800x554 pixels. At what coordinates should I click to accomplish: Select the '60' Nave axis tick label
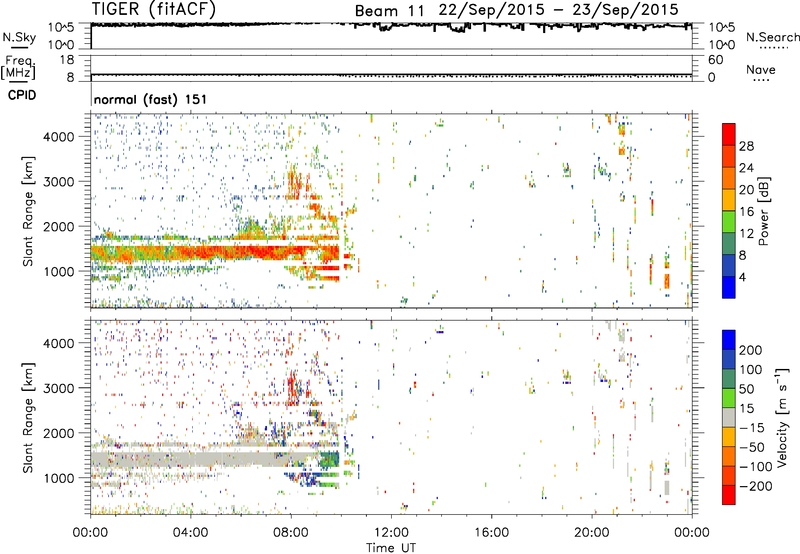tap(716, 60)
